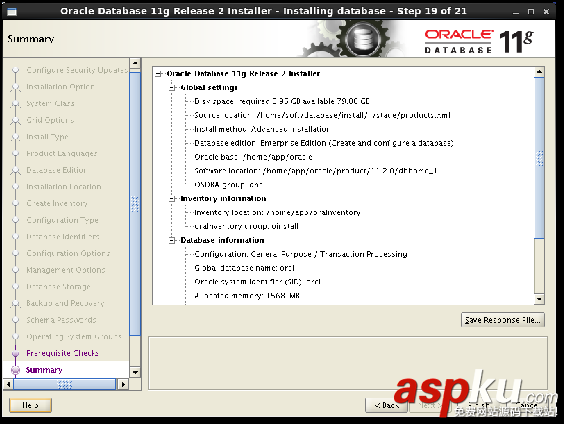Minimize the installer window
This screenshot has height=424, width=564.
pyautogui.click(x=516, y=12)
